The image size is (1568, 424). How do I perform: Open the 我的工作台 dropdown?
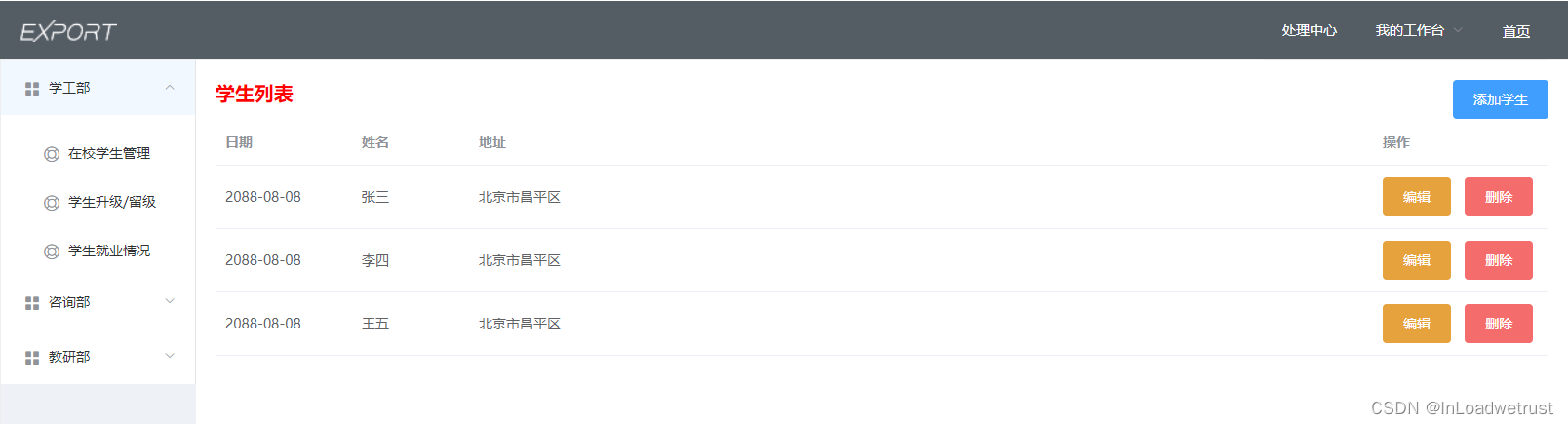click(x=1419, y=31)
